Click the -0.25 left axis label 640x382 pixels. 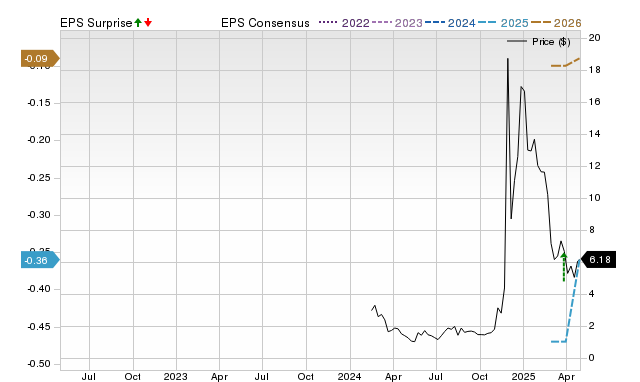(39, 178)
